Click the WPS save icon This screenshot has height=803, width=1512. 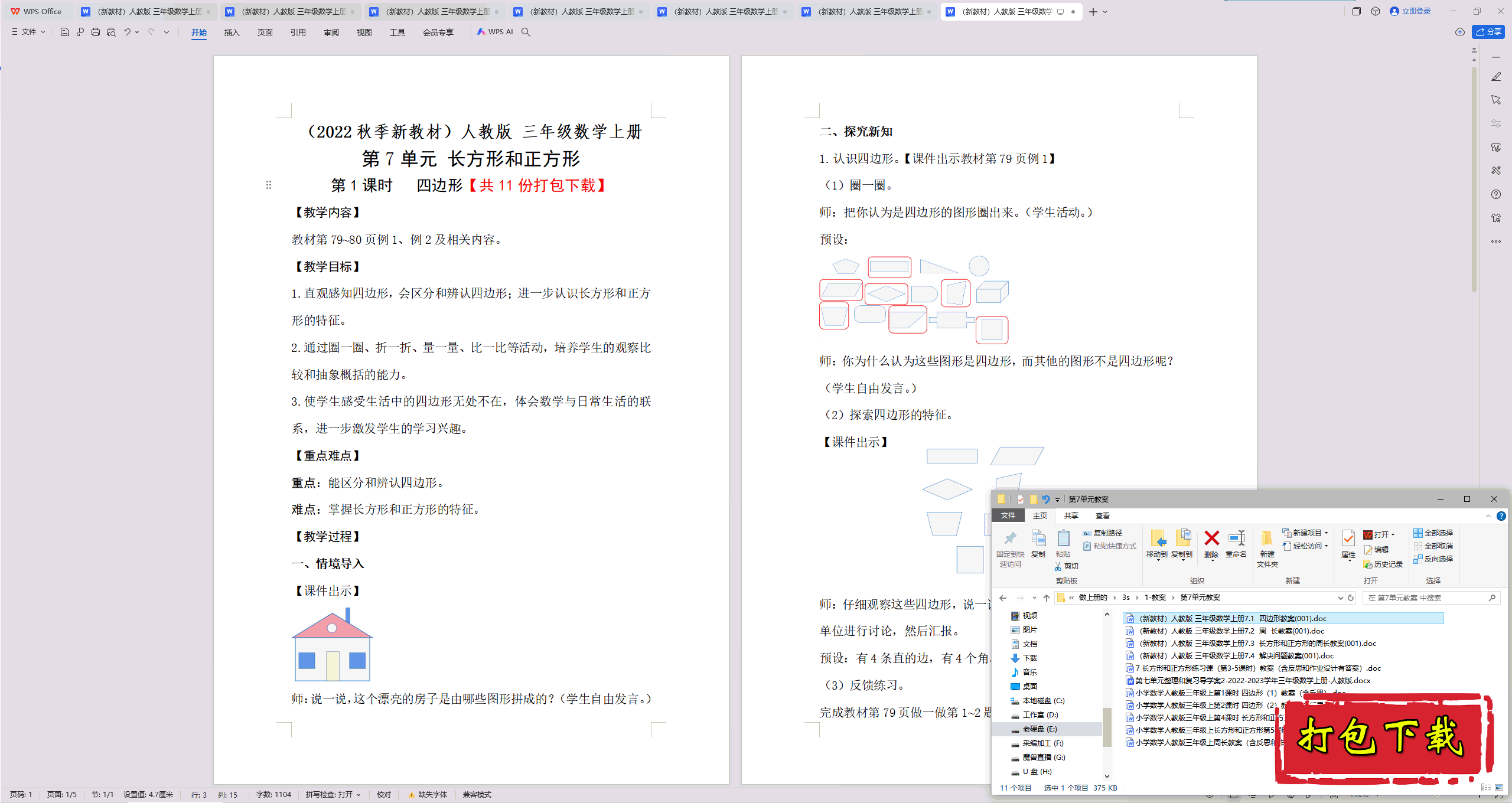65,32
